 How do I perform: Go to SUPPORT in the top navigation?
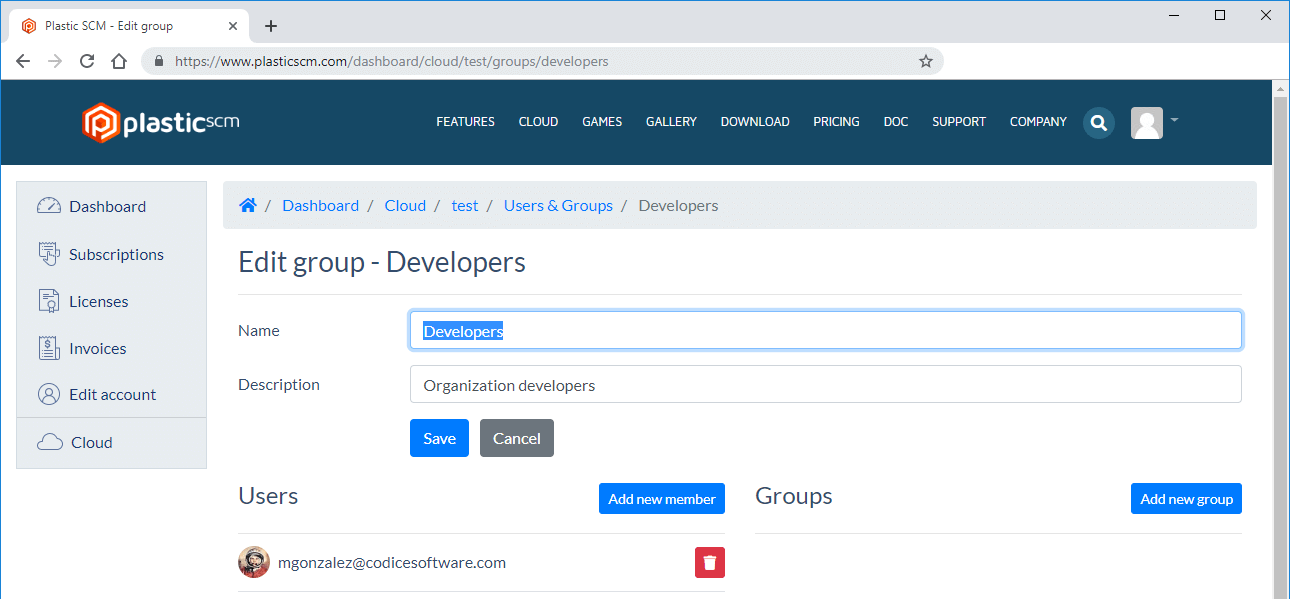[x=959, y=122]
